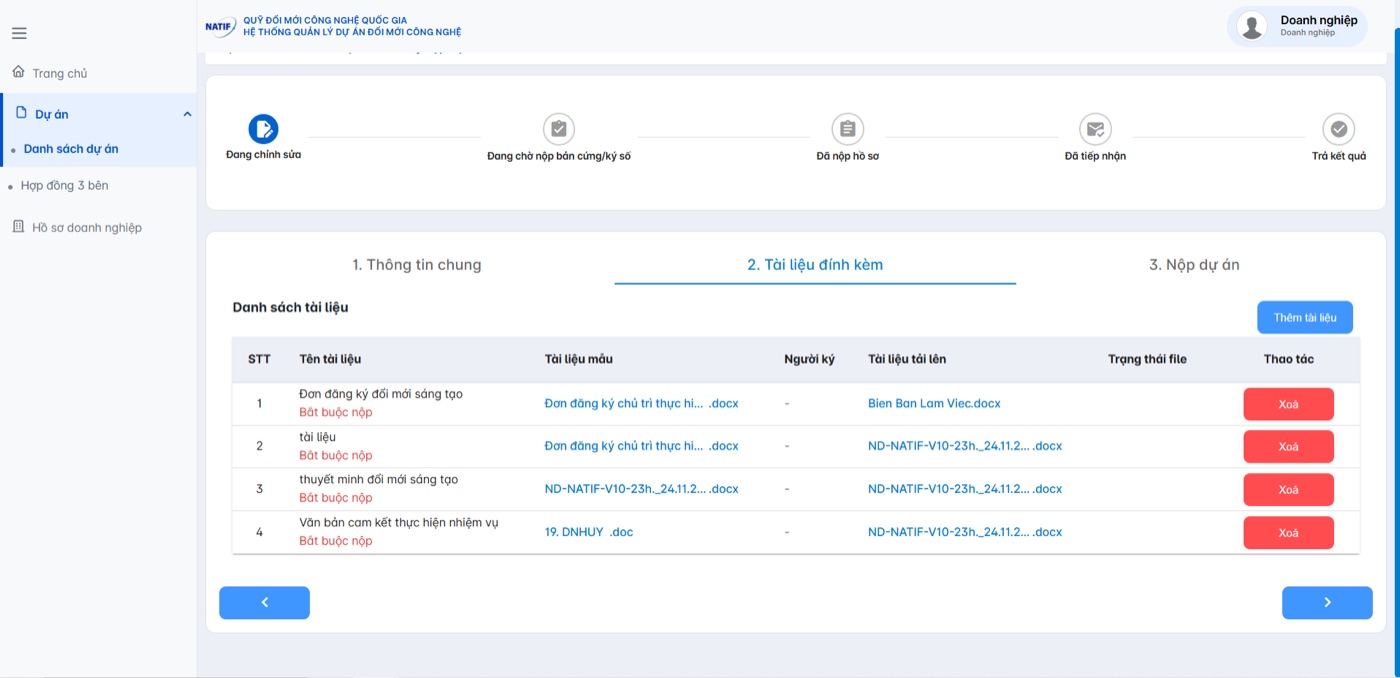Open the 19. DNHUY .doc template

tap(589, 532)
